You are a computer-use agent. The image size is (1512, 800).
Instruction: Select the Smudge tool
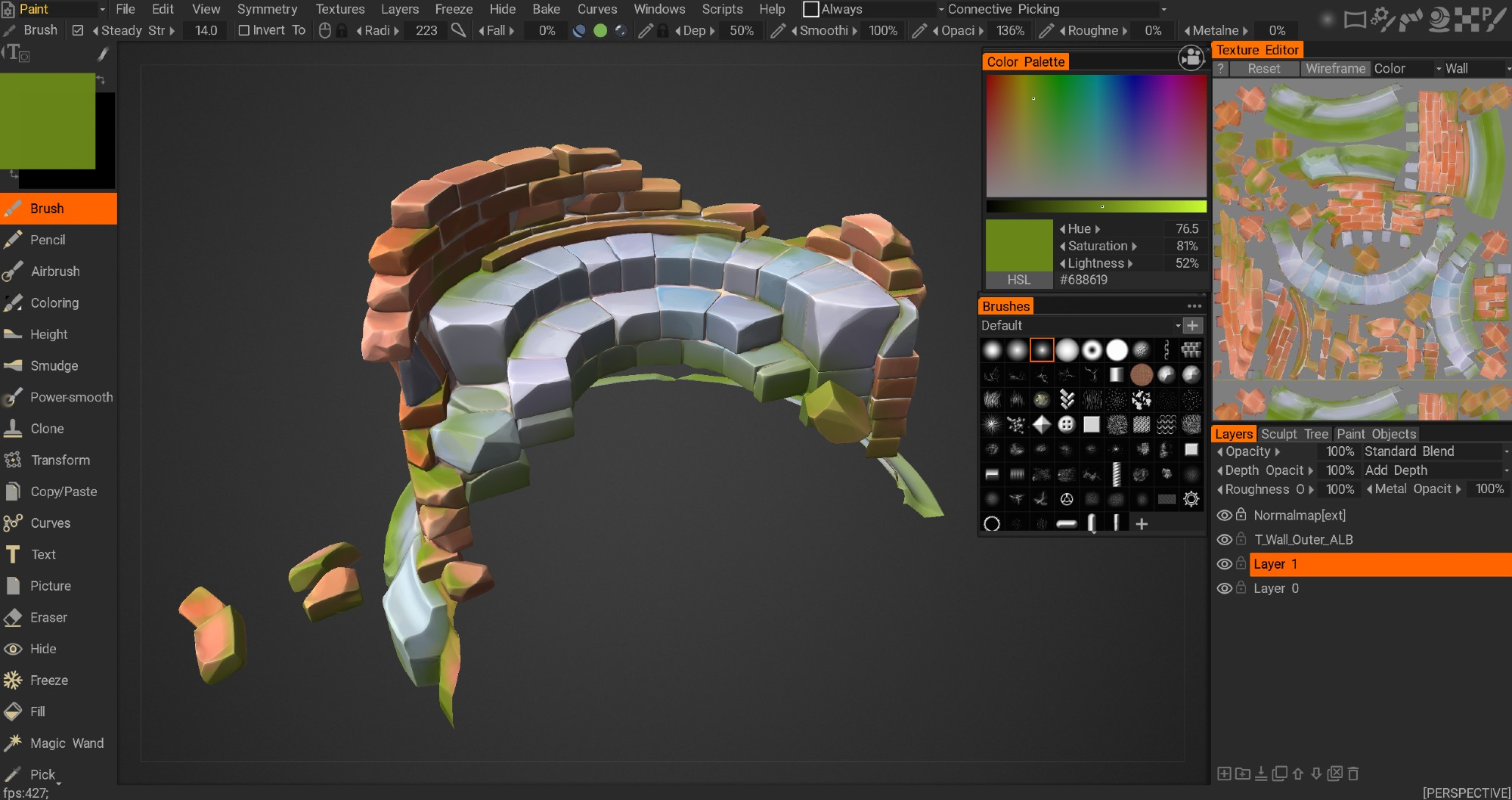tap(54, 366)
